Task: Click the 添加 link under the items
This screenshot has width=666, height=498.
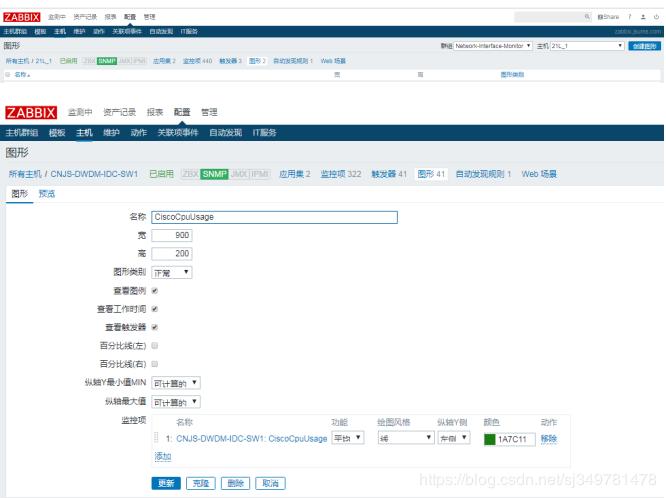Action: coord(163,456)
